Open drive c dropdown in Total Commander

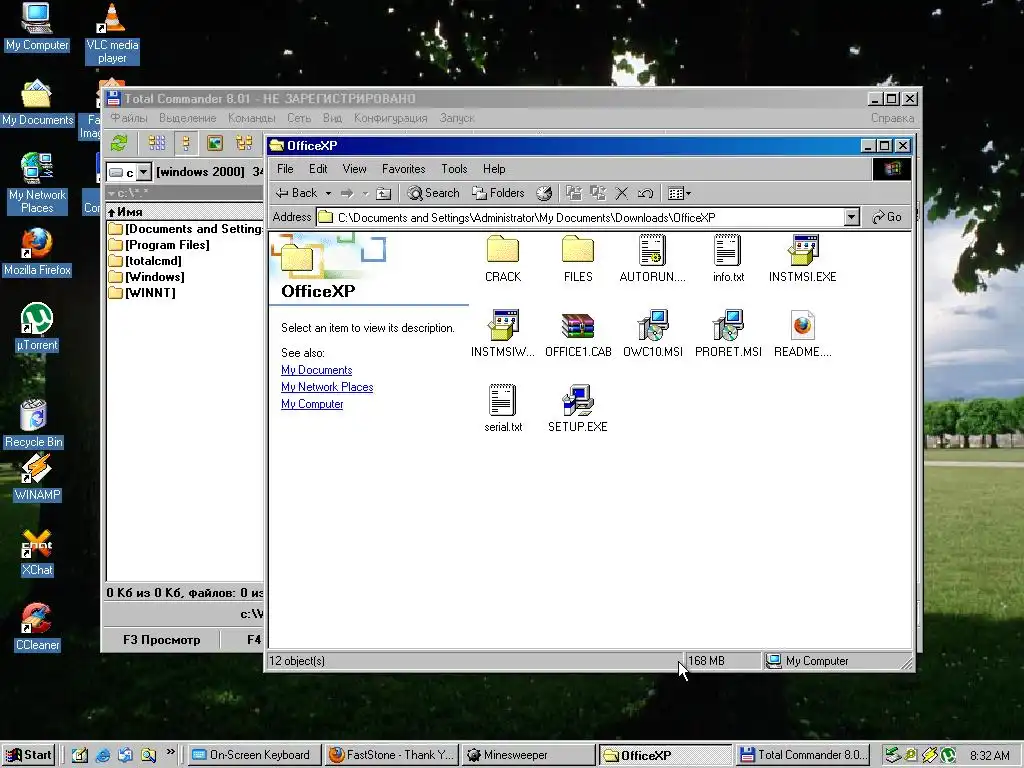144,172
